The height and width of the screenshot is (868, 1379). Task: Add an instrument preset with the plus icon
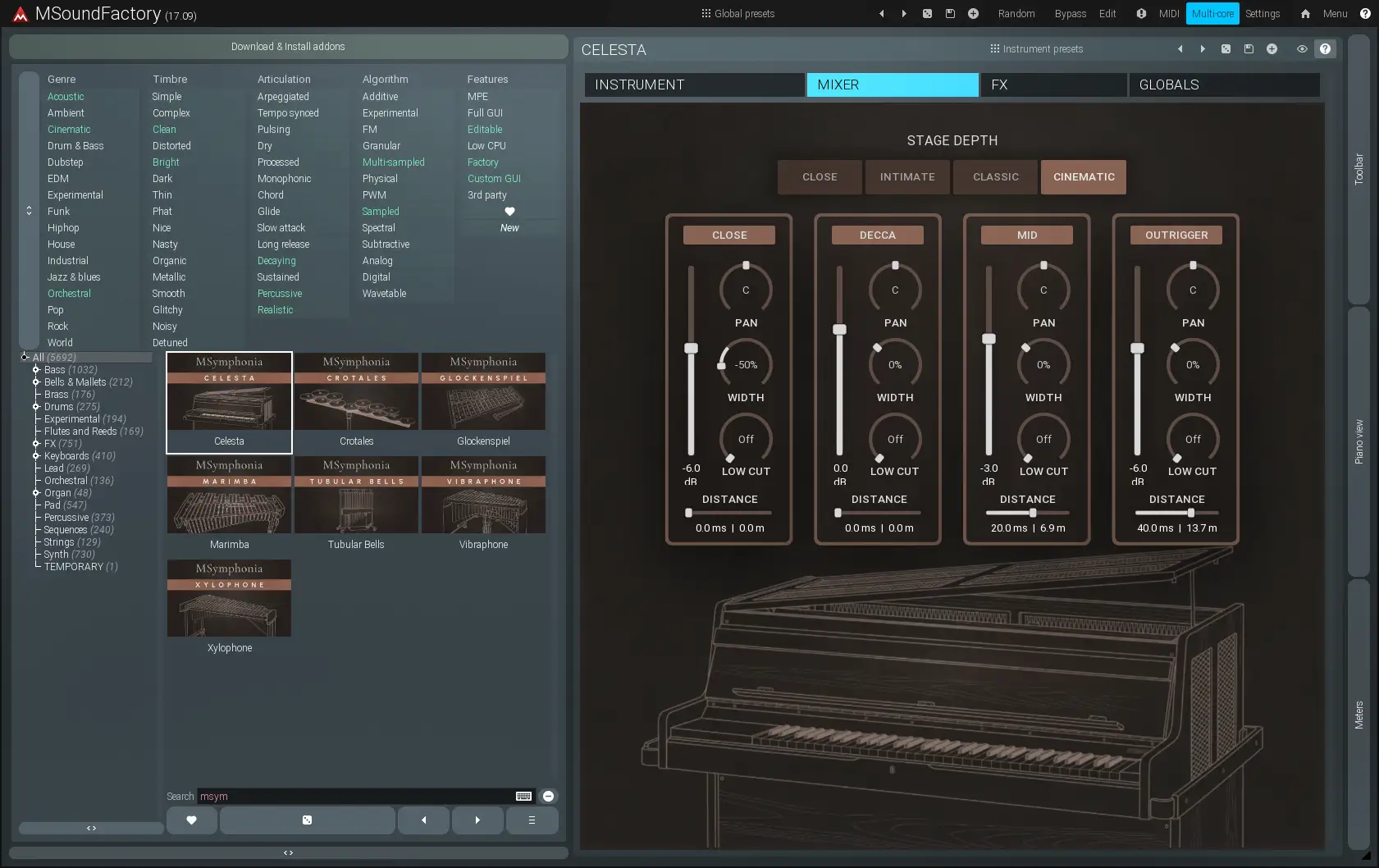(1272, 49)
